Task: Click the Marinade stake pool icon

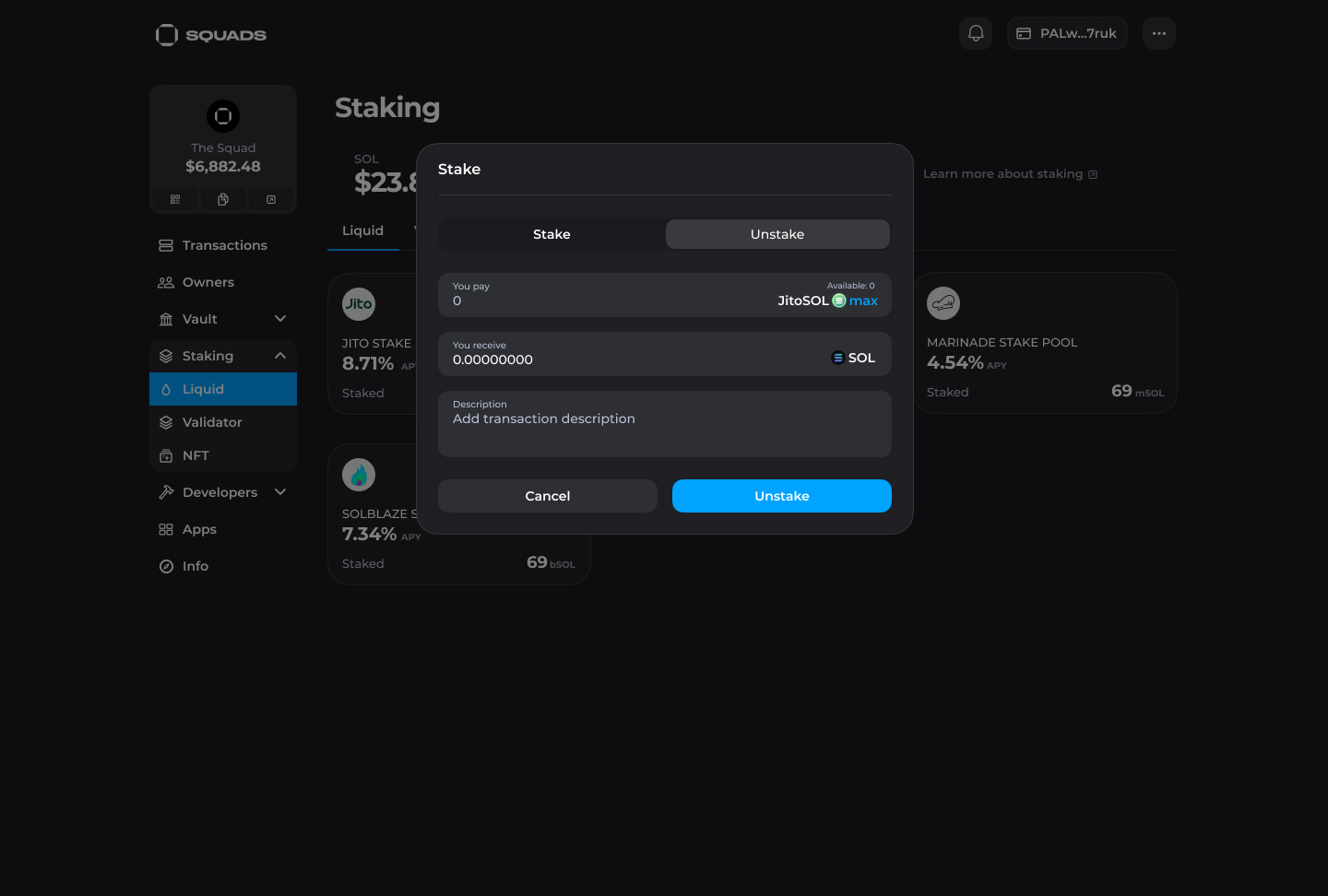Action: [943, 303]
